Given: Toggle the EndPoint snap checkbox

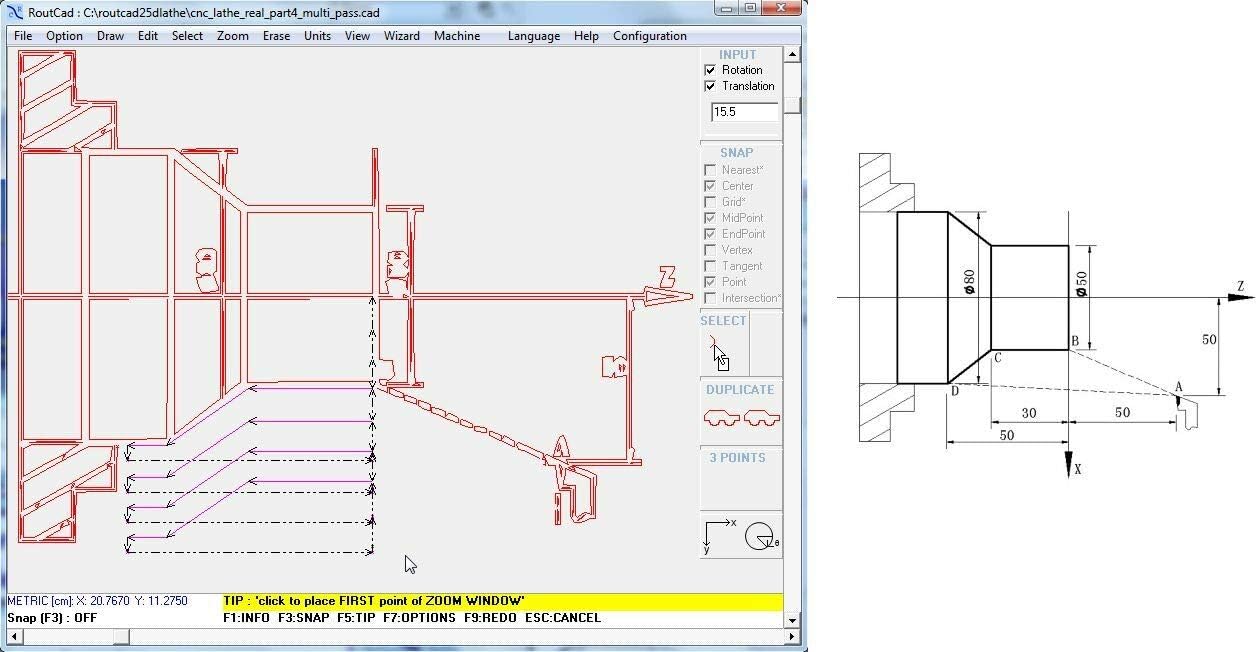Looking at the screenshot, I should point(710,234).
